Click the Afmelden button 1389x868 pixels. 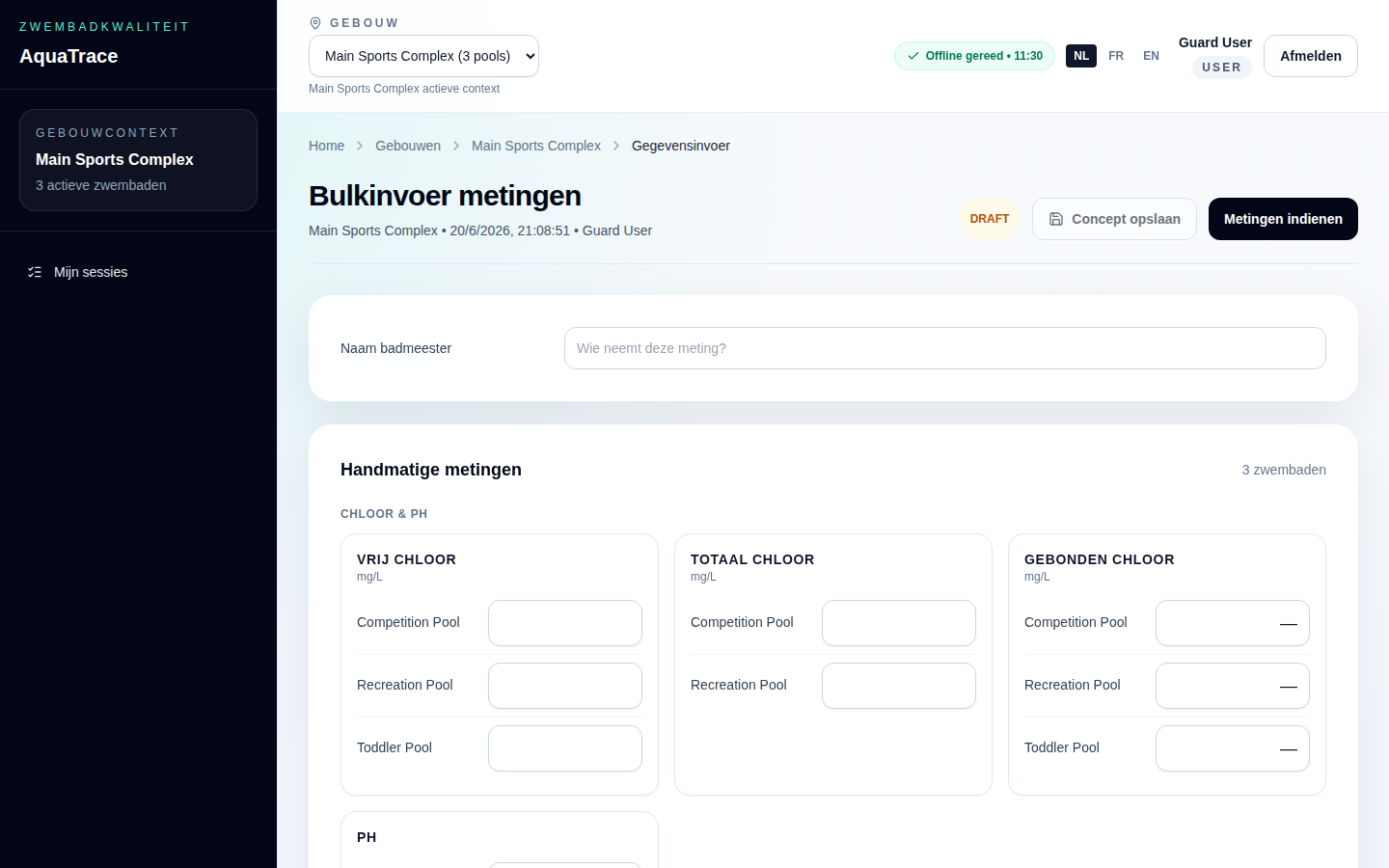(x=1311, y=56)
